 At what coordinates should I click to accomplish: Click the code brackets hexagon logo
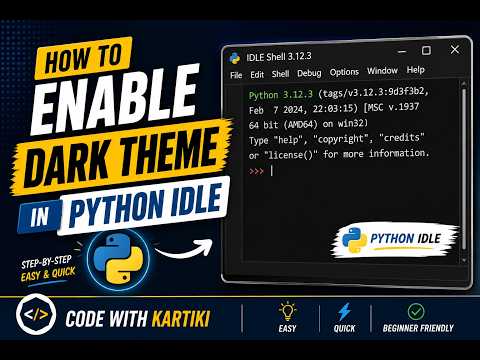(36, 314)
